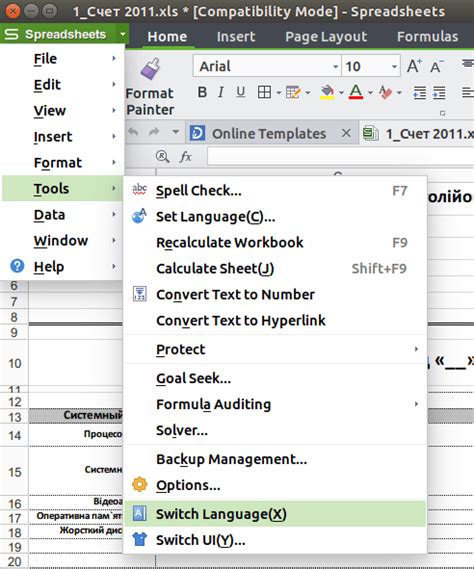Switch to the Online Templates tab
The width and height of the screenshot is (474, 569).
pos(269,134)
